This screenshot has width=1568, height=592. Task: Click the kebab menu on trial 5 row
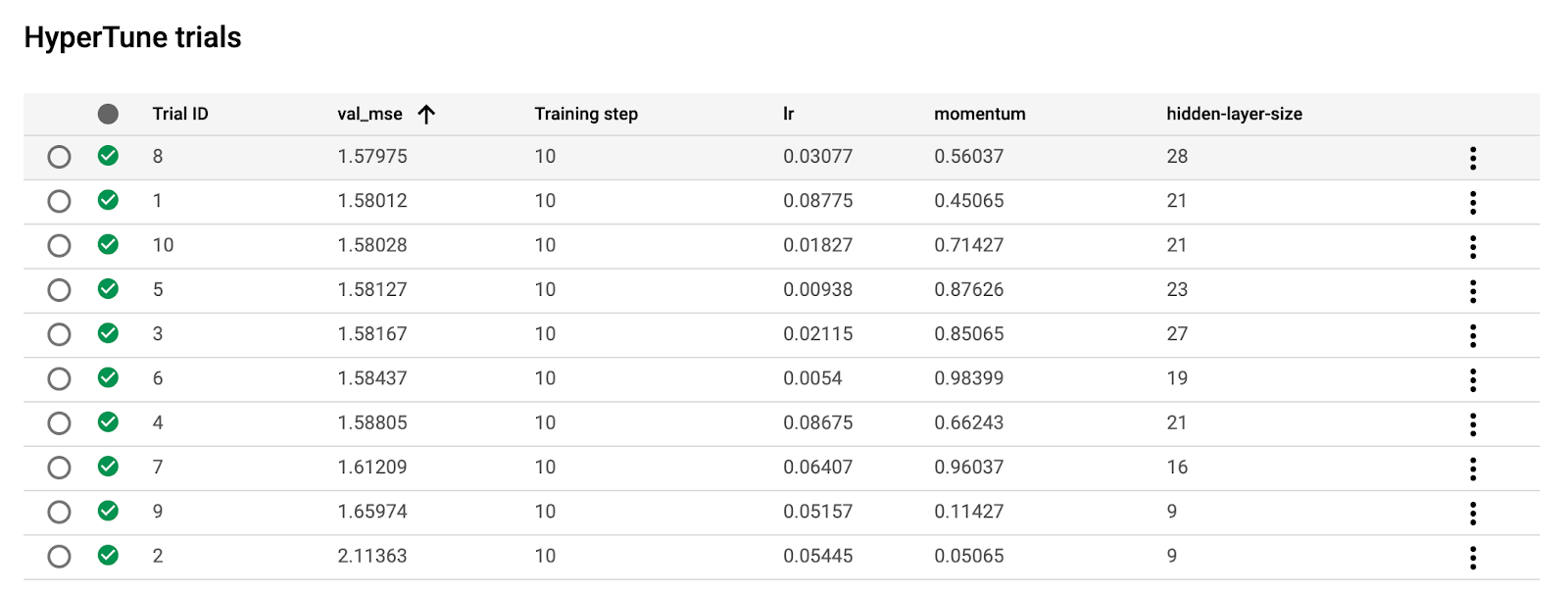(1472, 291)
